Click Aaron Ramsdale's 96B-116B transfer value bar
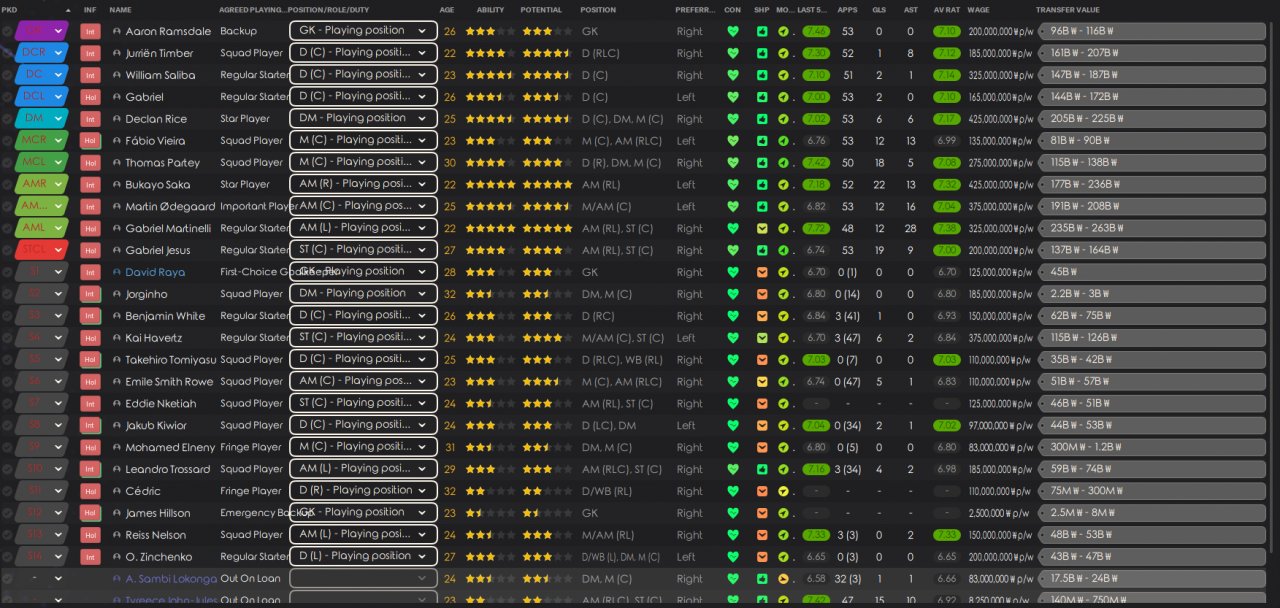1280x608 pixels. point(1152,31)
